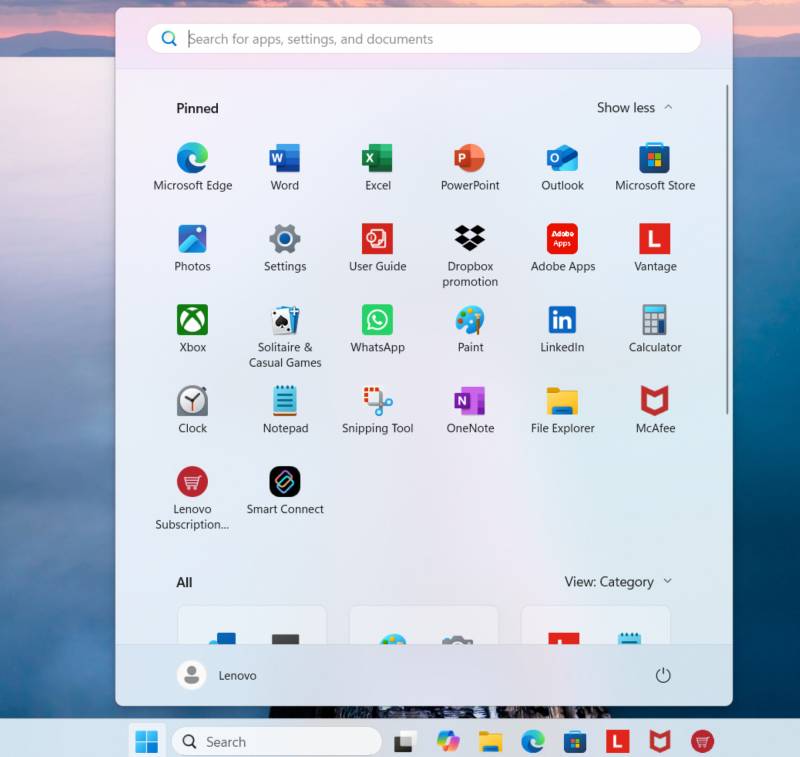Open Lenovo Subscription app in pinned
Screen dimensions: 800x757
(192, 498)
